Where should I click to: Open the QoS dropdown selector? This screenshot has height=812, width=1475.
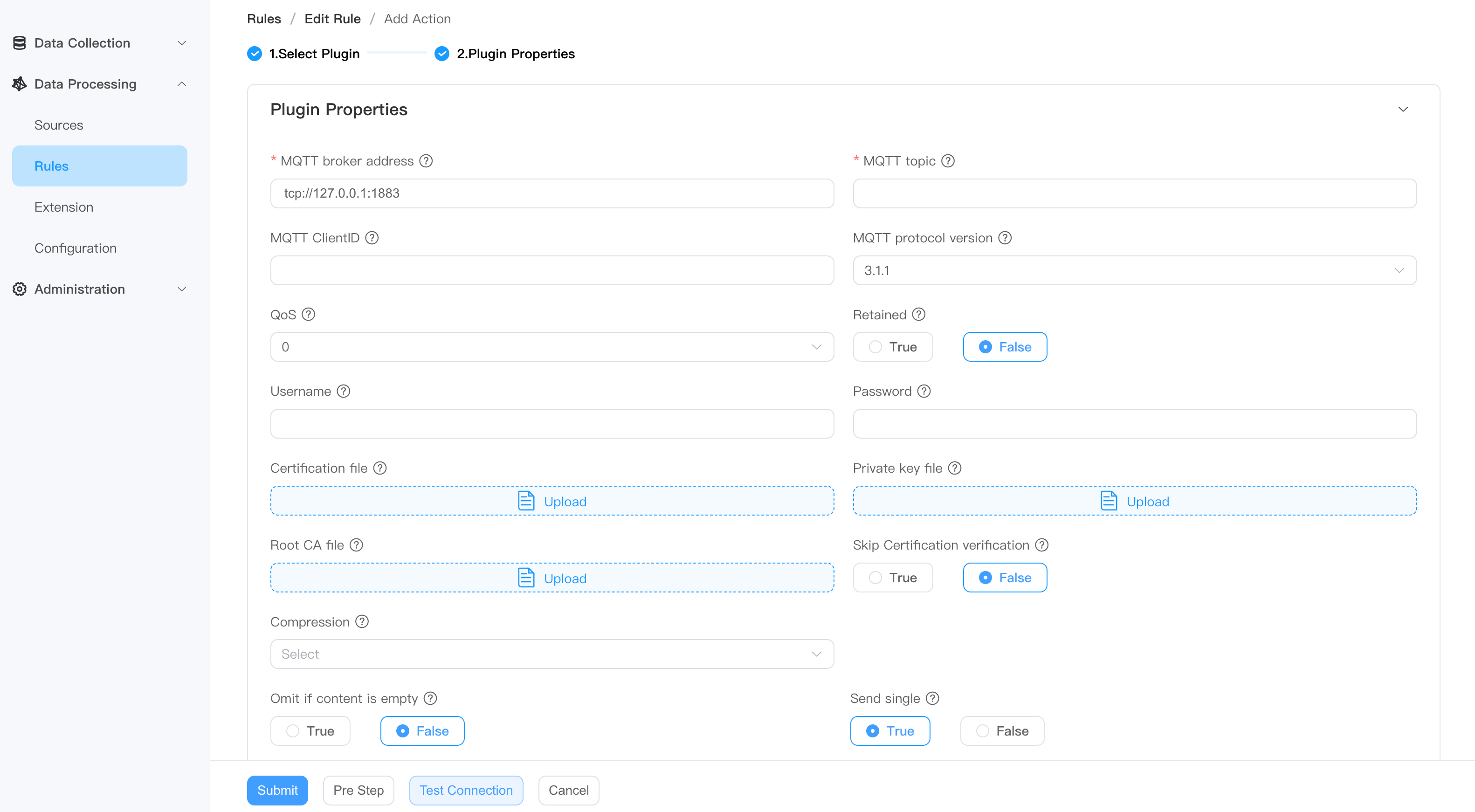click(x=551, y=347)
